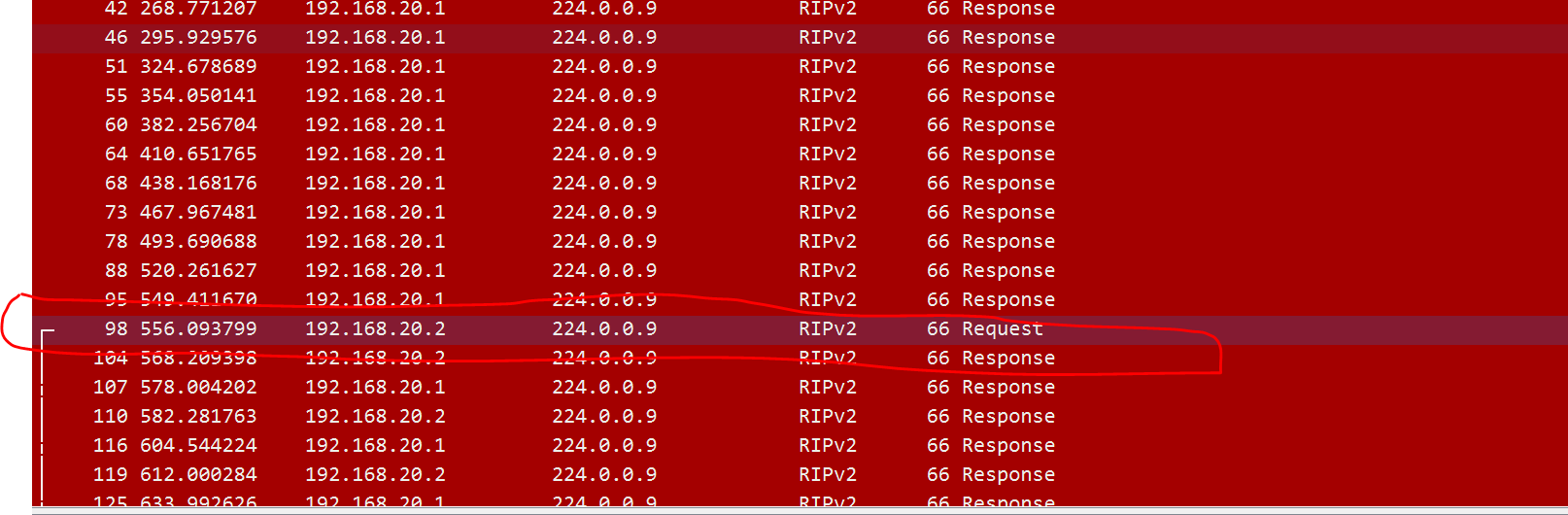The image size is (1568, 515).
Task: Click source 192.168.20.2 in packet 110
Action: click(x=375, y=417)
